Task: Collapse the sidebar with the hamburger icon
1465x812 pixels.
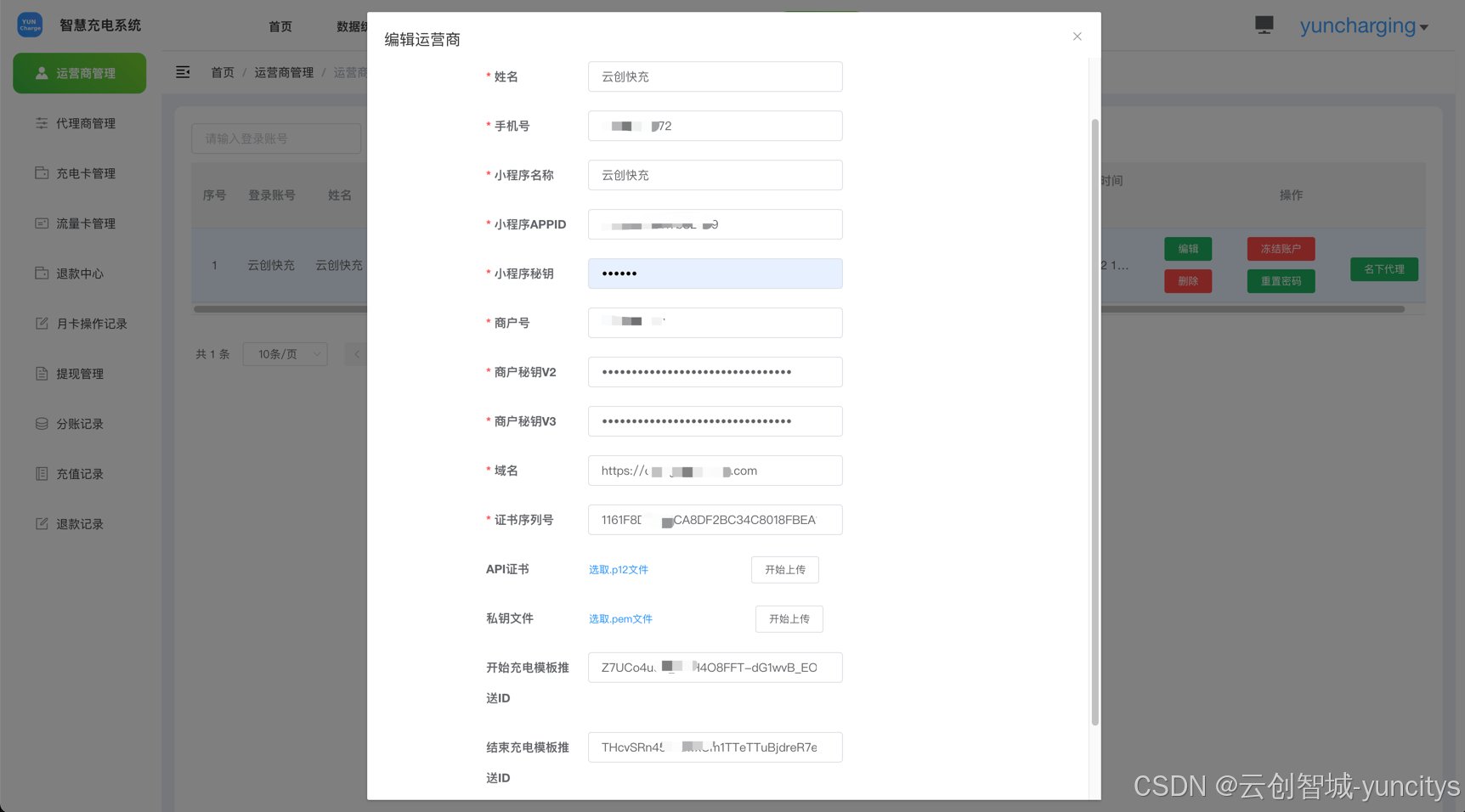Action: coord(183,72)
